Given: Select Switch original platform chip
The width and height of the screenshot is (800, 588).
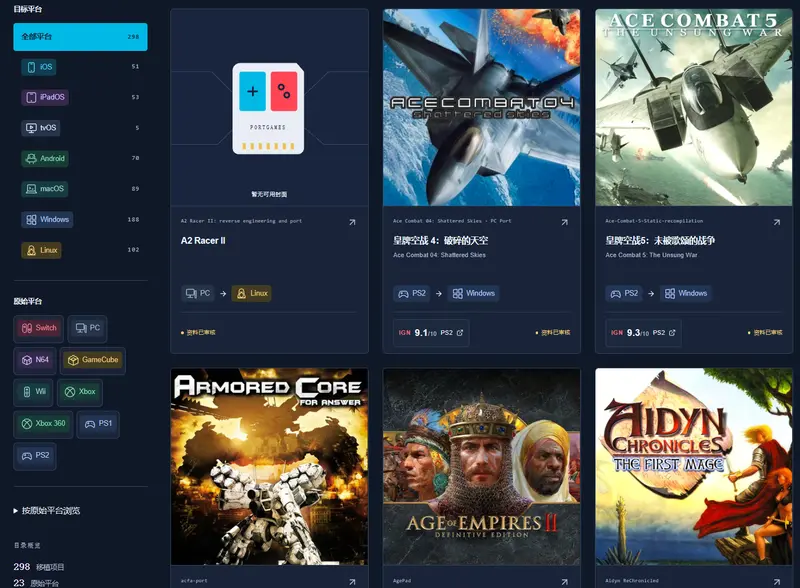Looking at the screenshot, I should tap(39, 328).
